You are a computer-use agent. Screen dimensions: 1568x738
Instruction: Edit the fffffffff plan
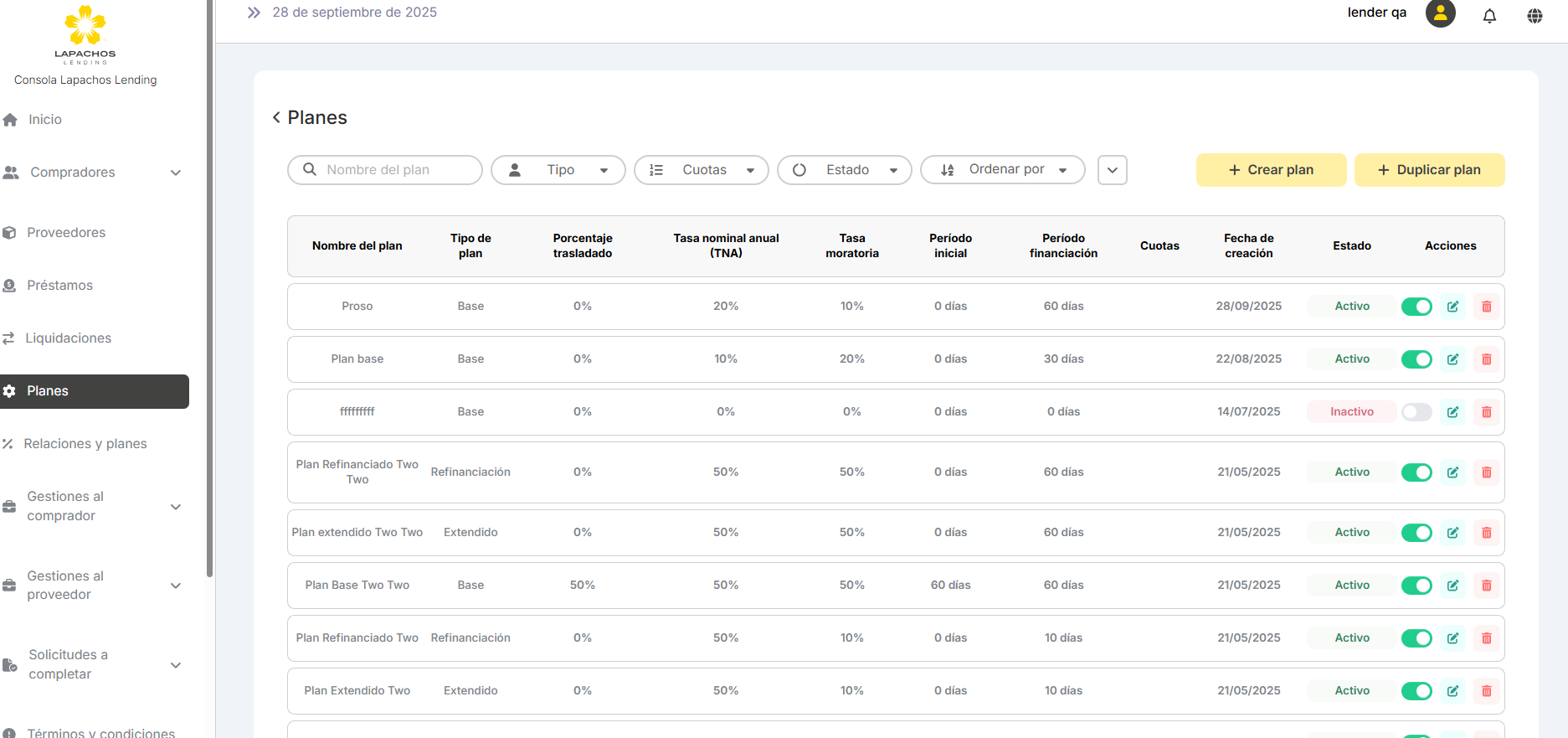point(1452,412)
